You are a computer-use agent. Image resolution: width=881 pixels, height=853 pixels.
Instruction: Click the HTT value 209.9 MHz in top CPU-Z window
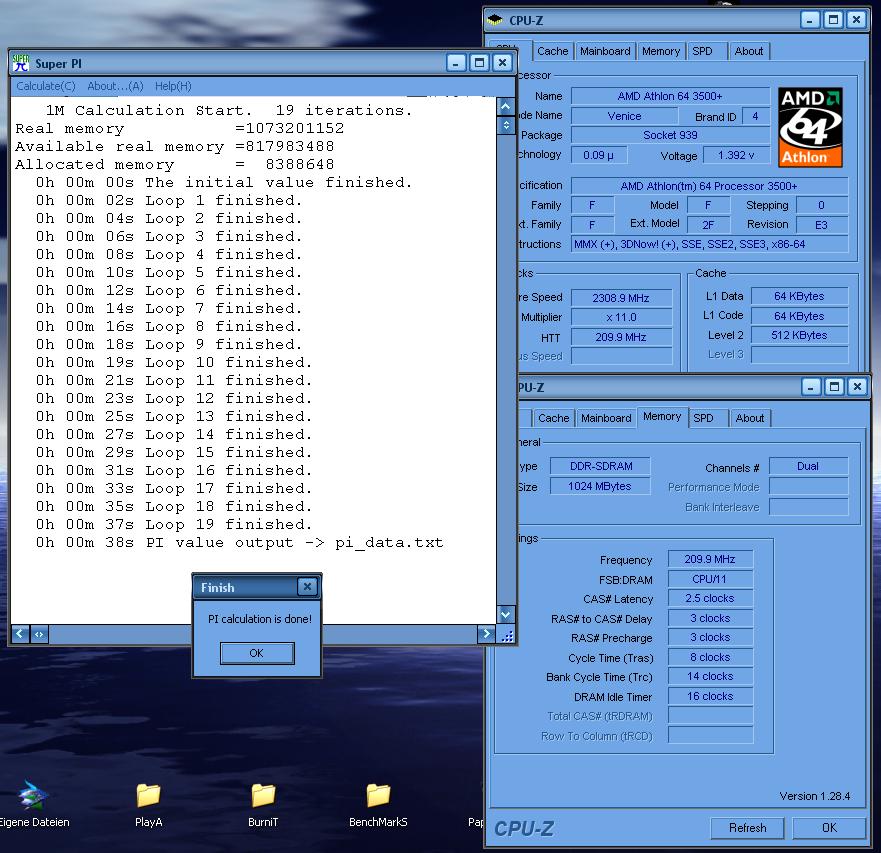point(621,337)
